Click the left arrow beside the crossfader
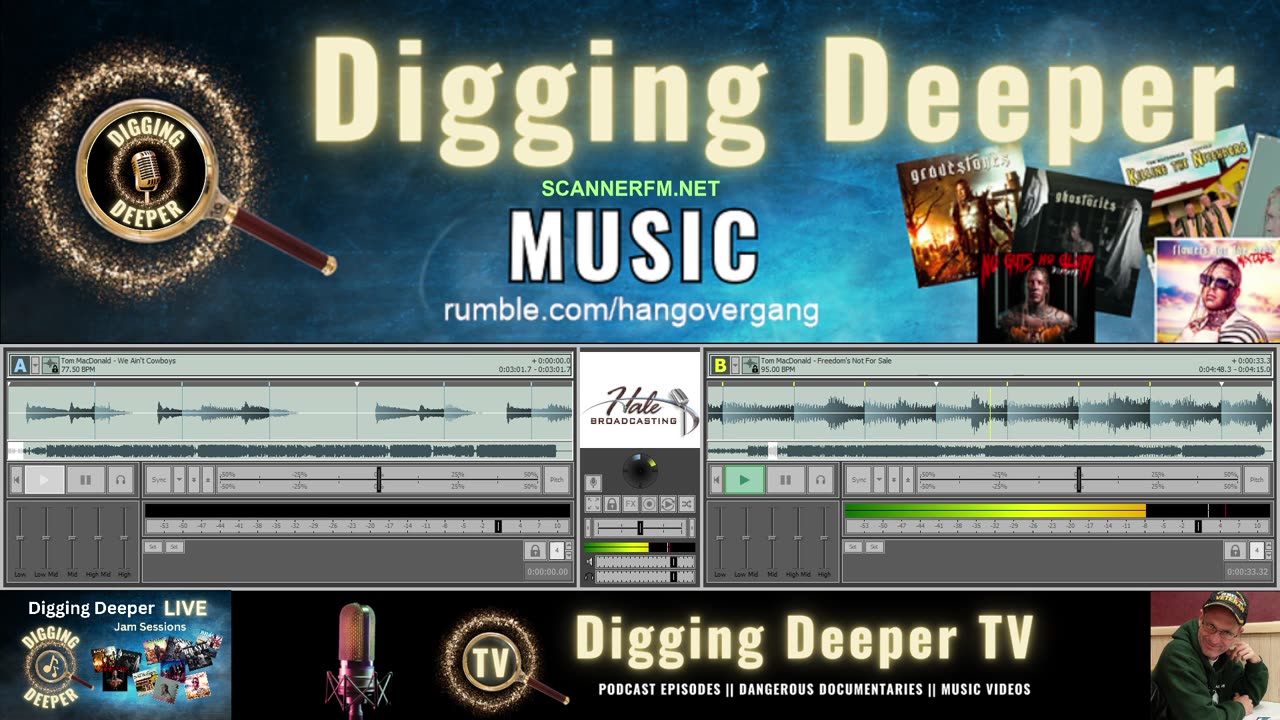 tap(588, 527)
